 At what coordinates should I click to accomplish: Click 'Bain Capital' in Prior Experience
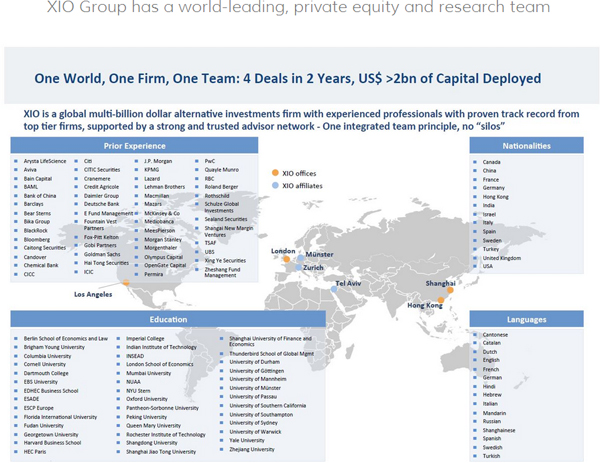pos(38,179)
